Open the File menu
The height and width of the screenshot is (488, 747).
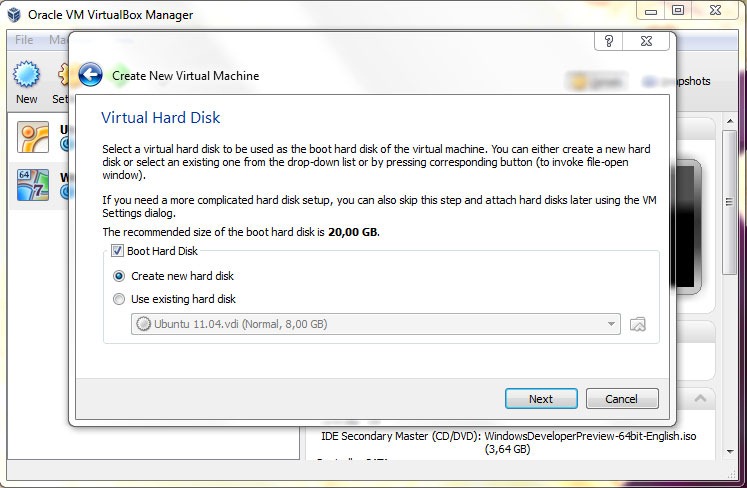tap(24, 40)
